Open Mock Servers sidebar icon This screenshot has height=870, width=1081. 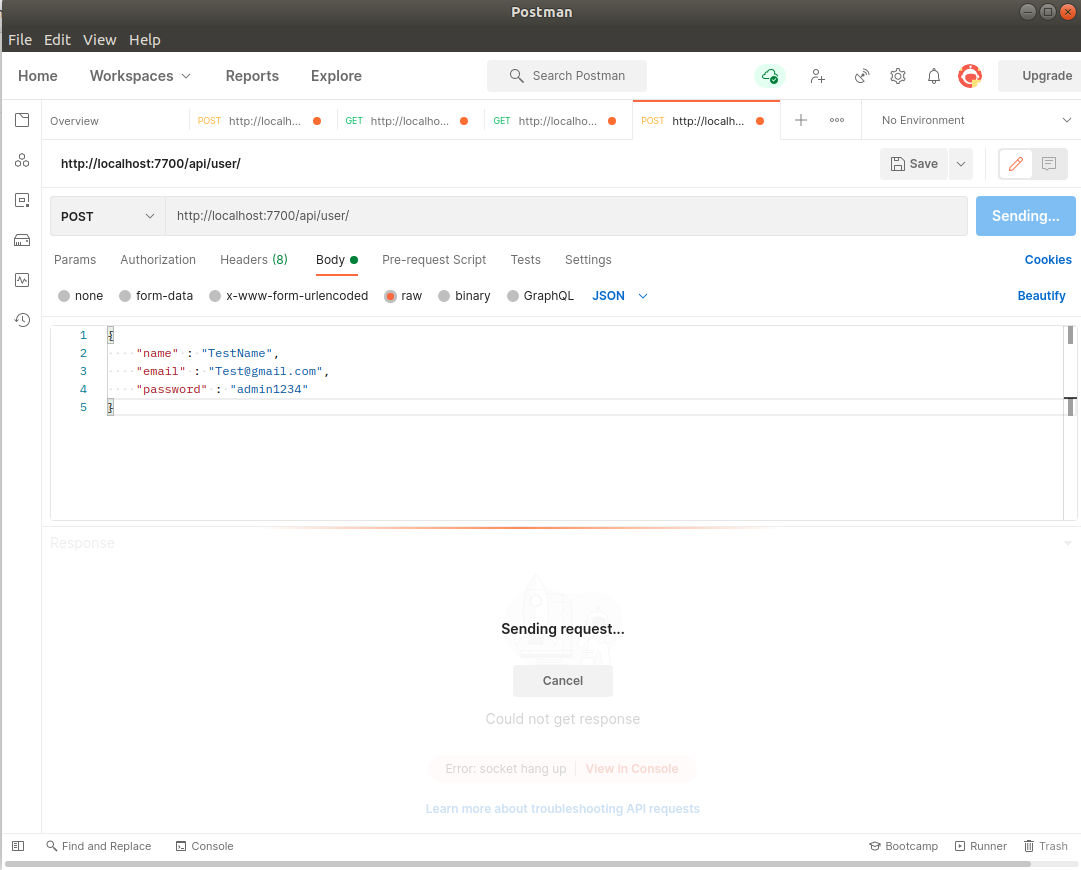[x=22, y=240]
